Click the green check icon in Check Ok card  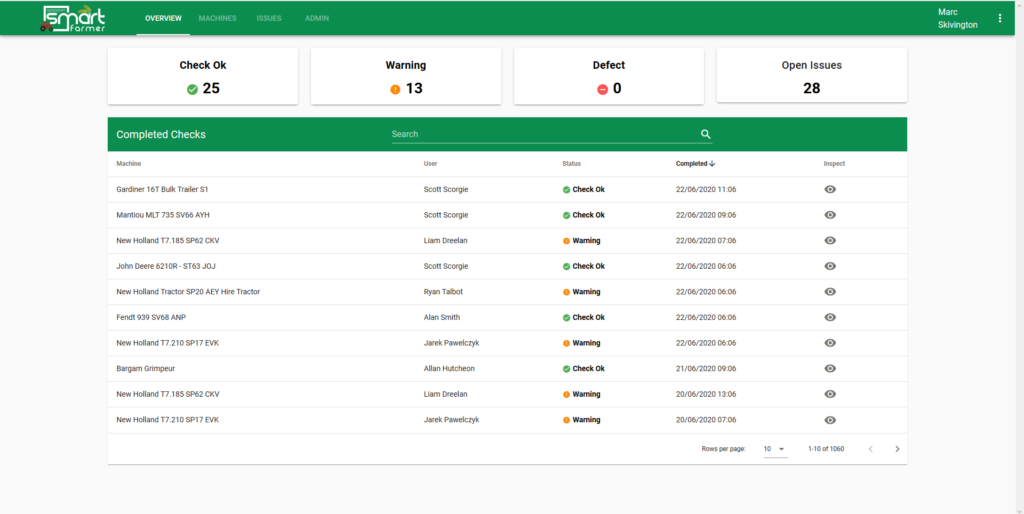click(192, 89)
